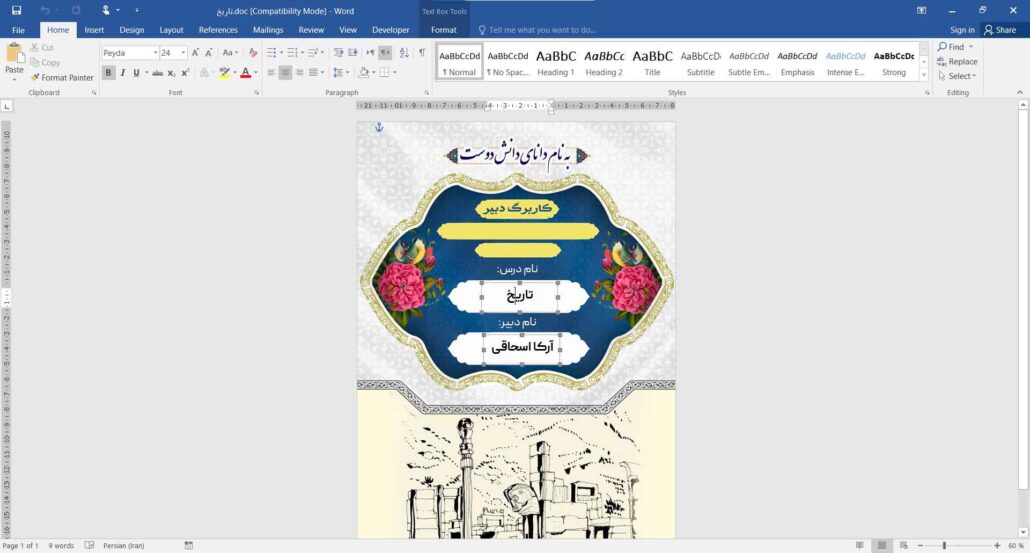Click the Share button

pos(999,30)
